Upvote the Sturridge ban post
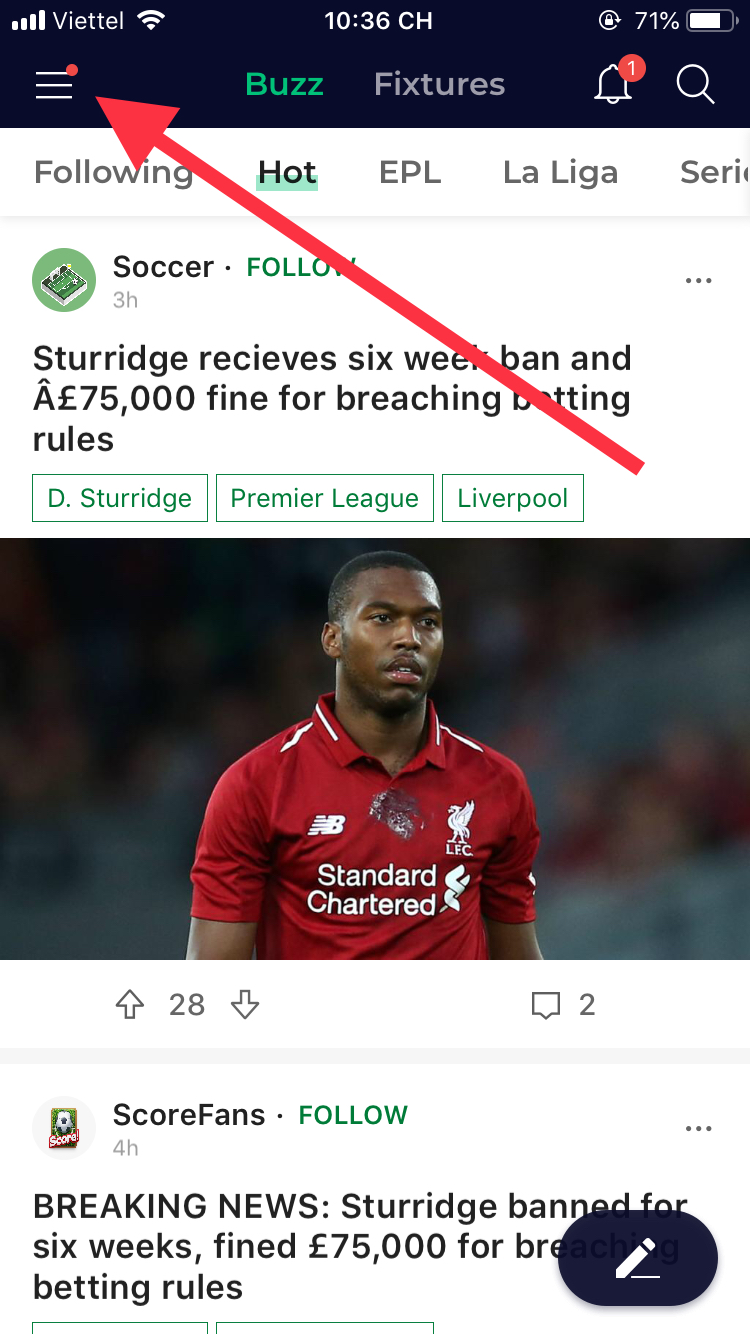750x1334 pixels. (x=130, y=1005)
